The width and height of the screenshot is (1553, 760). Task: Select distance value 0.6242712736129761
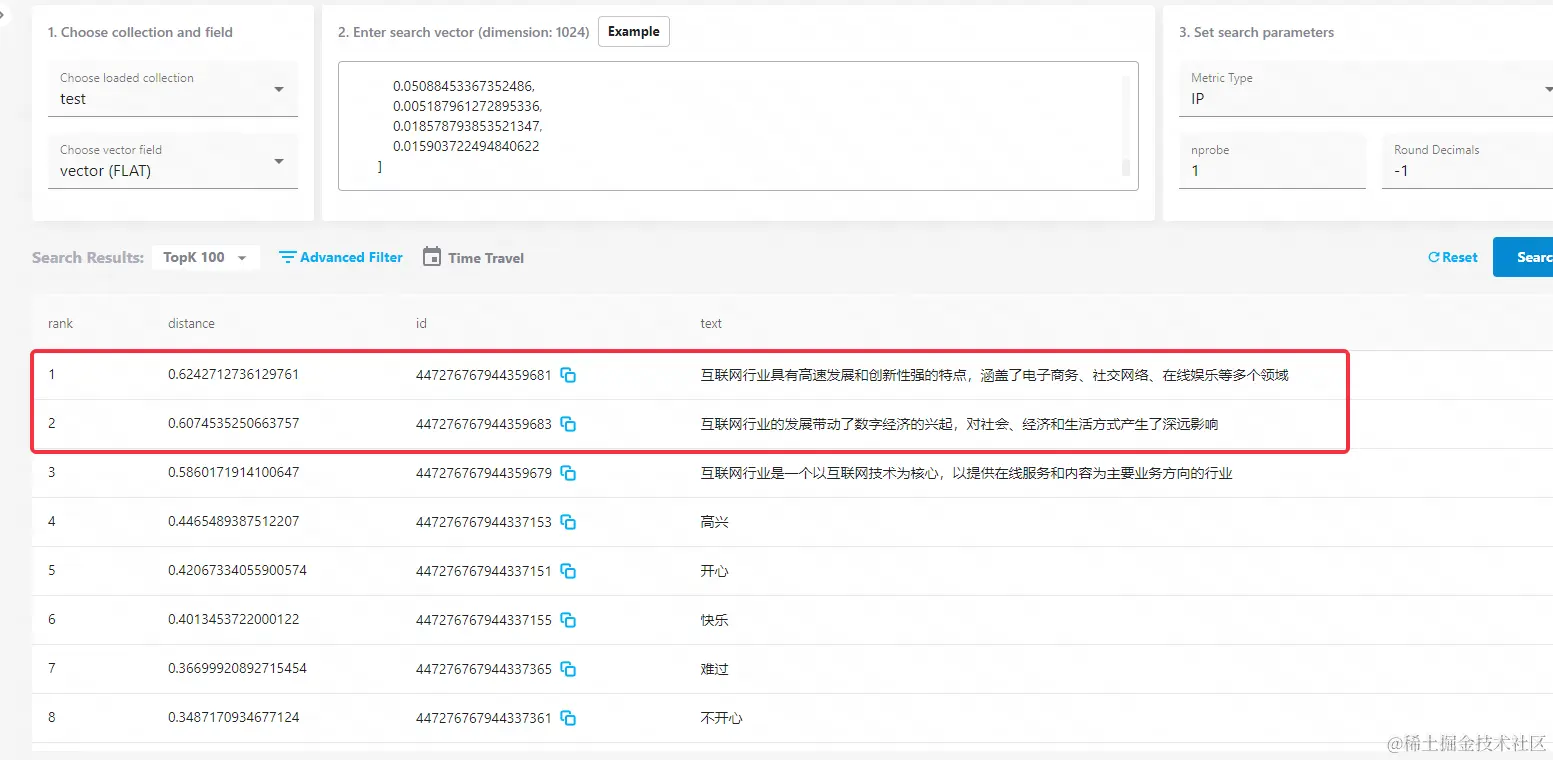[x=233, y=374]
